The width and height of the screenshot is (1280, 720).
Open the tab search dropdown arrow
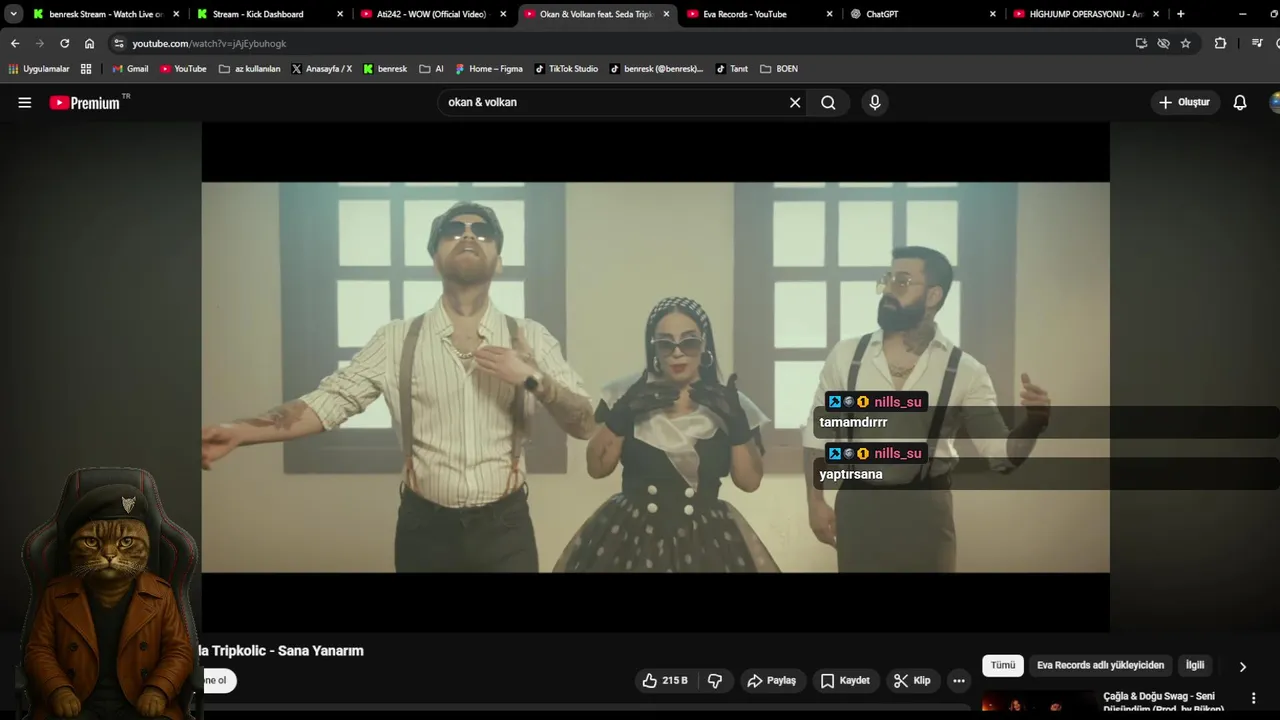click(x=13, y=14)
